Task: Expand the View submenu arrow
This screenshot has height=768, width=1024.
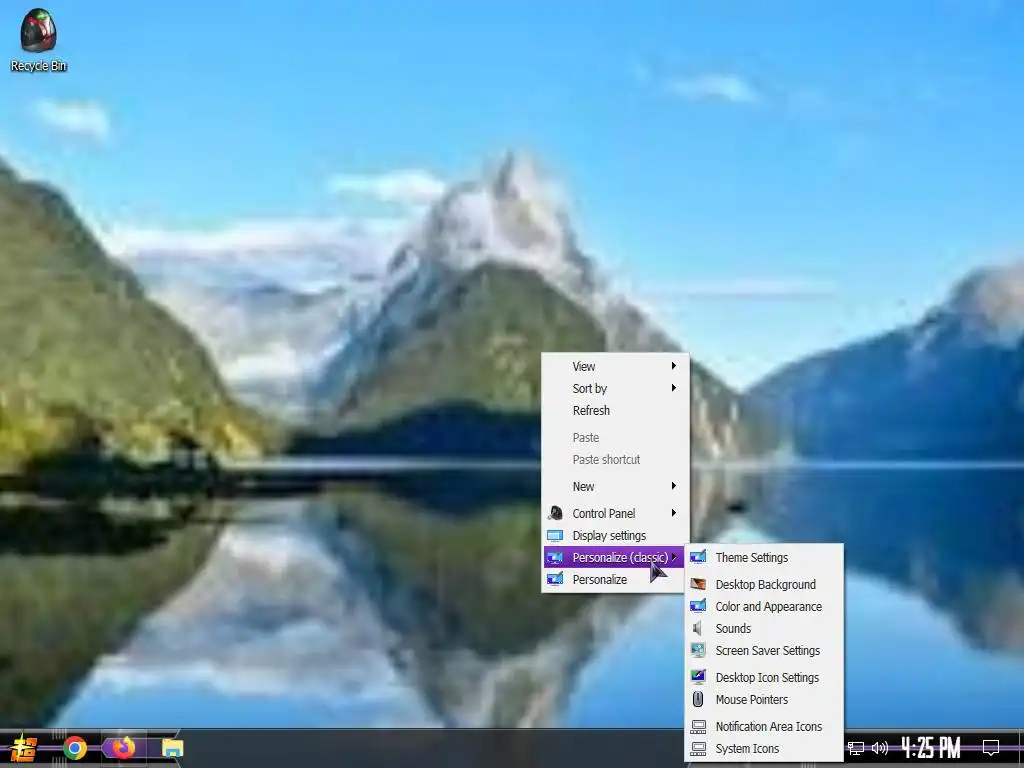Action: click(x=673, y=366)
